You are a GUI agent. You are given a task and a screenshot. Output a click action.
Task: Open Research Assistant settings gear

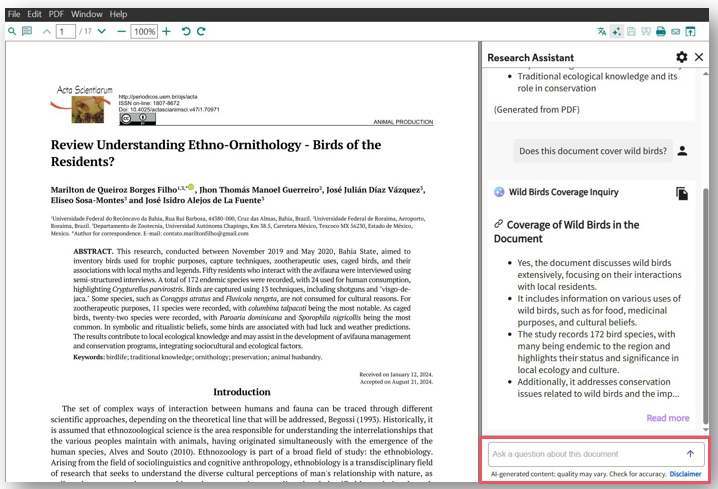click(x=682, y=58)
